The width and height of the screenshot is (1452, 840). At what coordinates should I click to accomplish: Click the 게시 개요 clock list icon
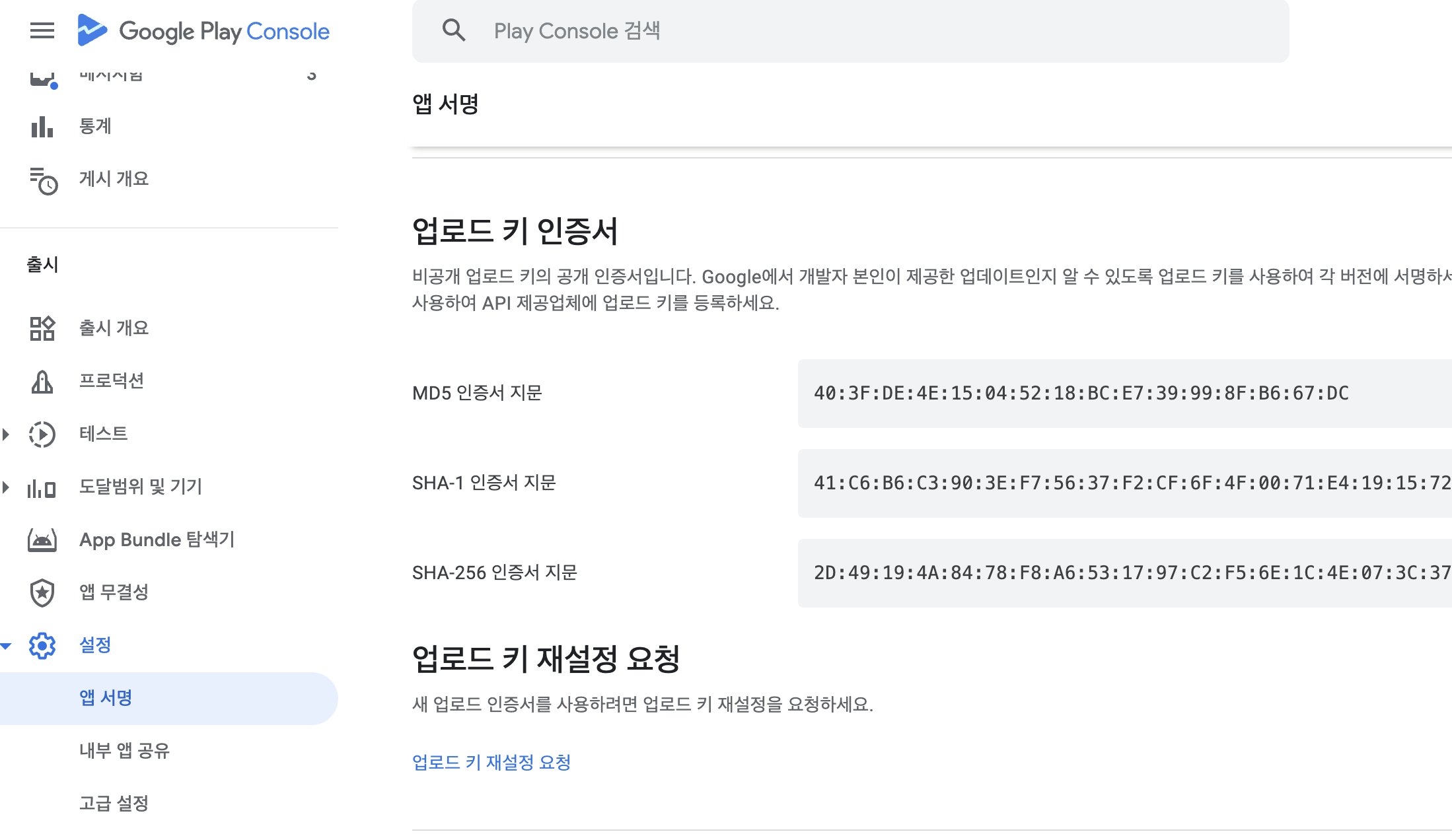click(44, 180)
